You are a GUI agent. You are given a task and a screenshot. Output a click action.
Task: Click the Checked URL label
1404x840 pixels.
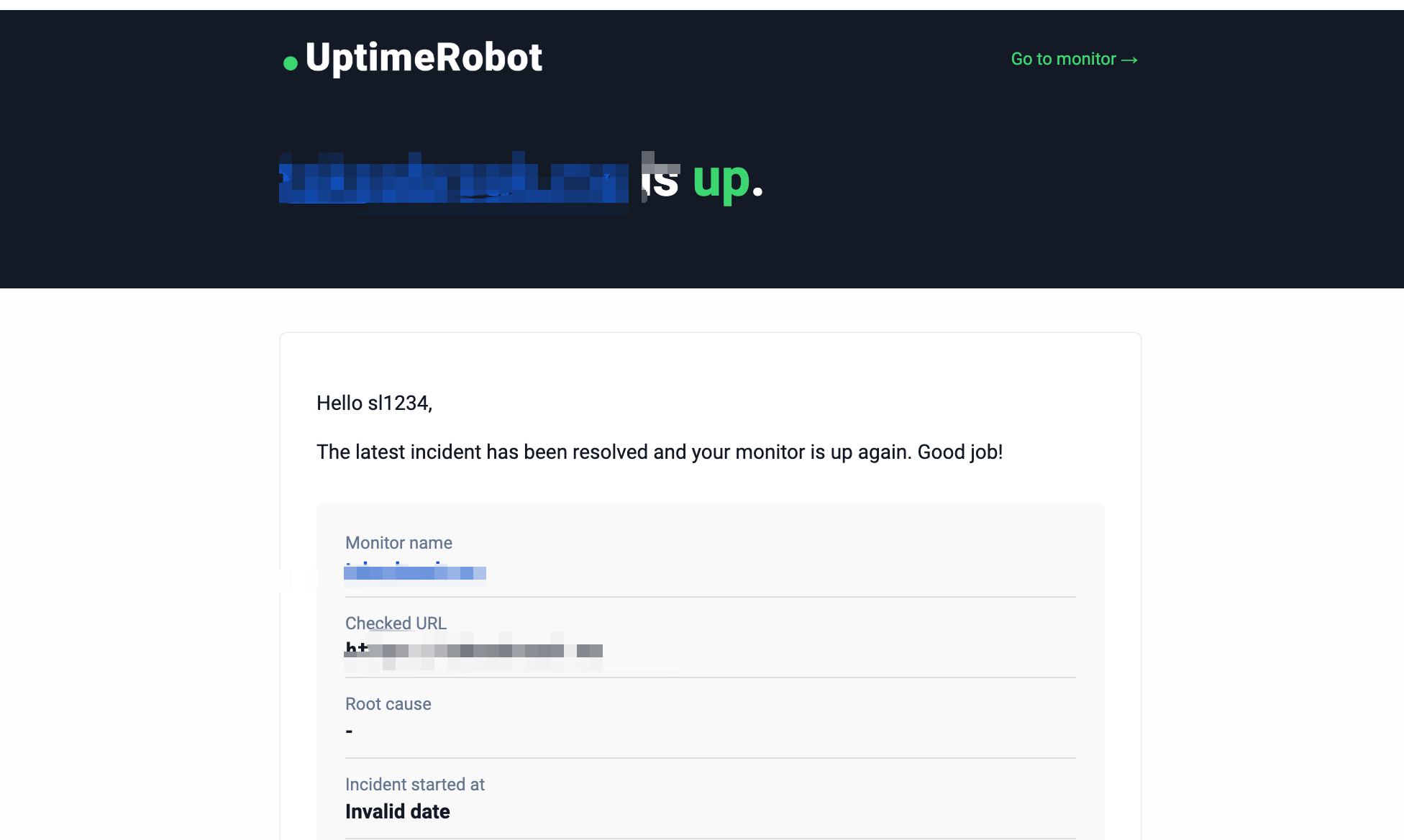coord(396,624)
